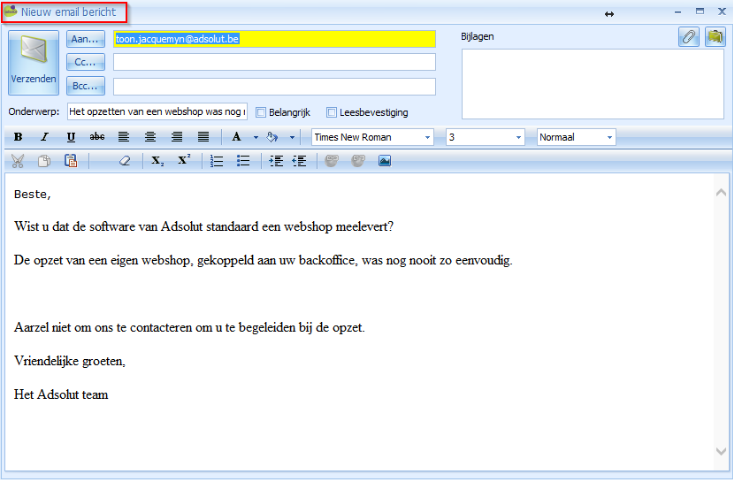The height and width of the screenshot is (480, 733).
Task: Align text to the left
Action: [123, 137]
